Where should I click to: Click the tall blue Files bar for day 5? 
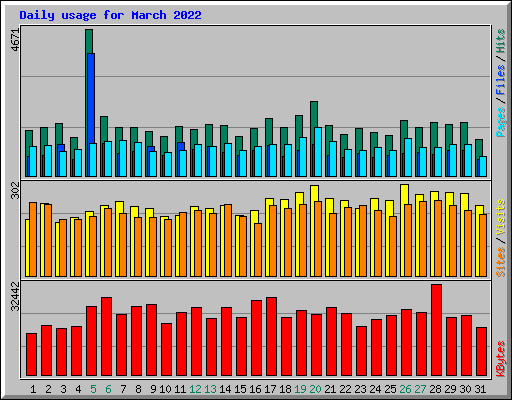click(x=91, y=98)
